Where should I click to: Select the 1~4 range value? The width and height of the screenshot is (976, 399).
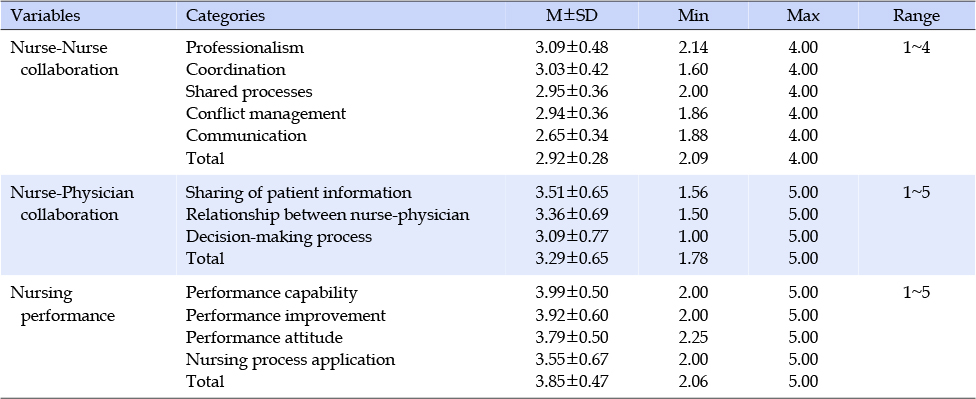tap(916, 47)
